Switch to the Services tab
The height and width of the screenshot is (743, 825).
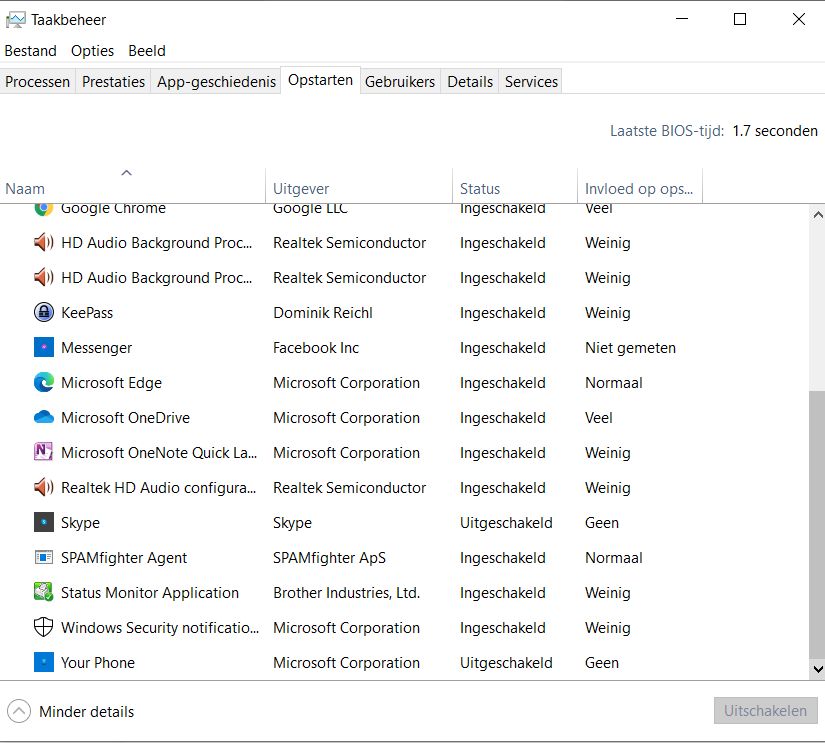[x=531, y=82]
